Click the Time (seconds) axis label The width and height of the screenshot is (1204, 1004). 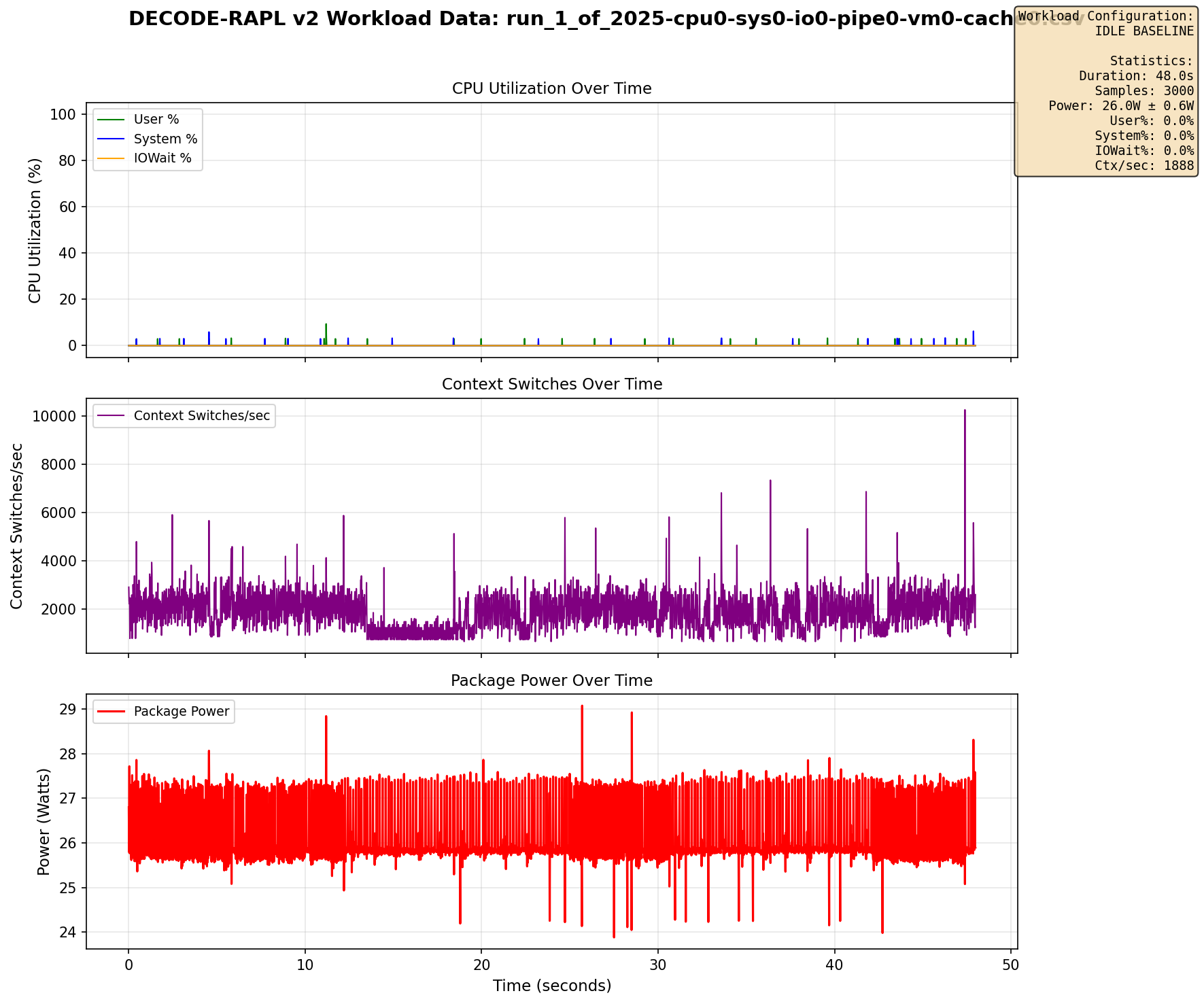pos(551,986)
